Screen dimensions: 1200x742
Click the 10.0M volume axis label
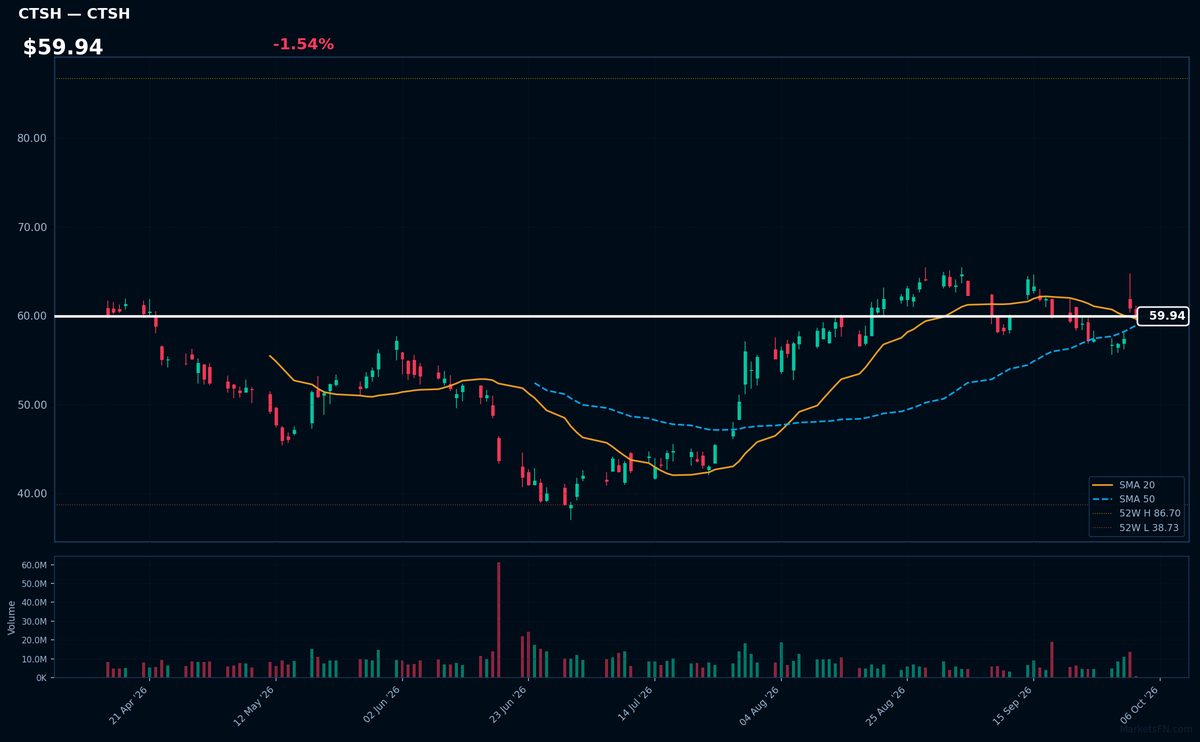click(x=34, y=659)
